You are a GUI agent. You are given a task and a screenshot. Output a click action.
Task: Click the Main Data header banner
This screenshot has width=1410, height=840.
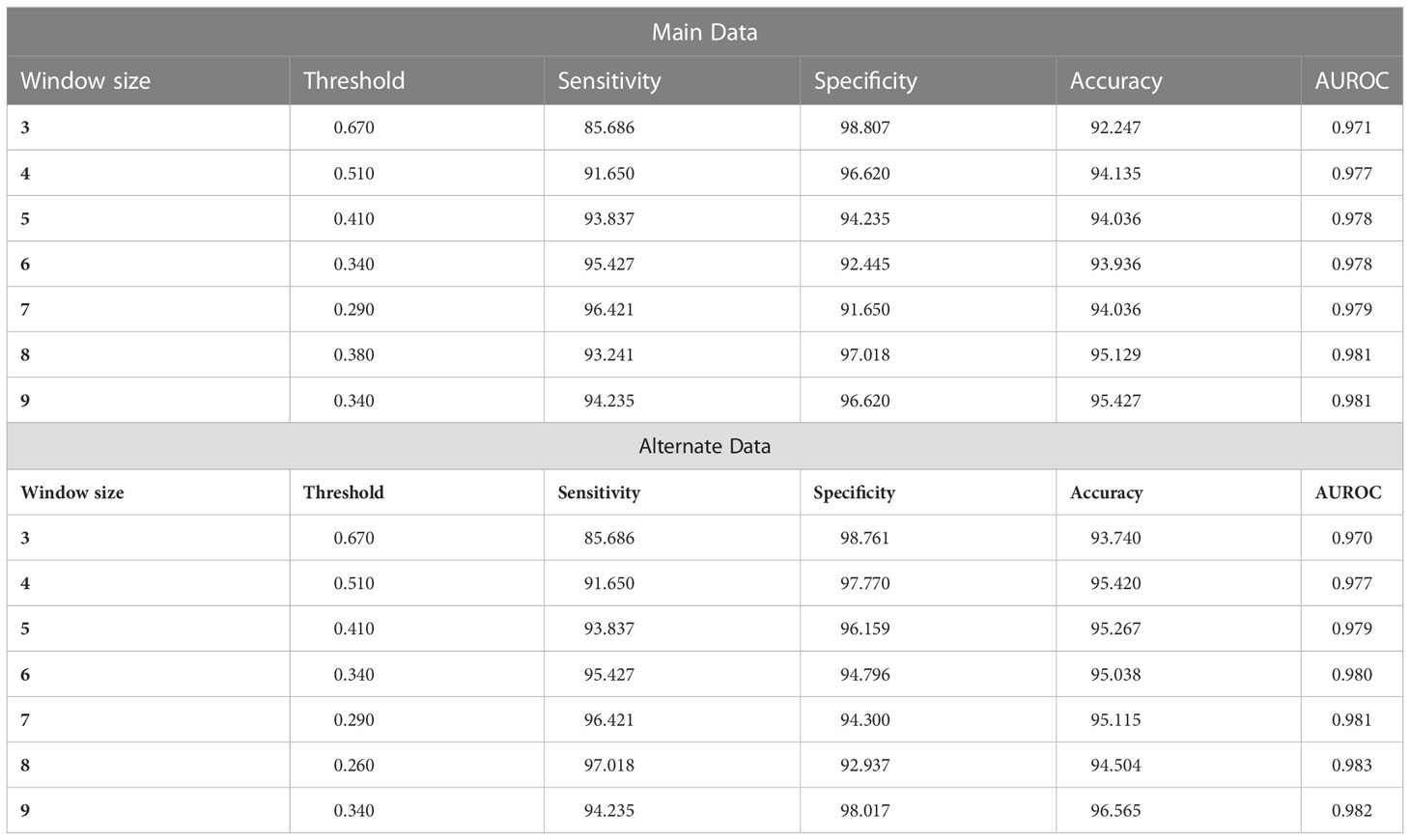(704, 32)
